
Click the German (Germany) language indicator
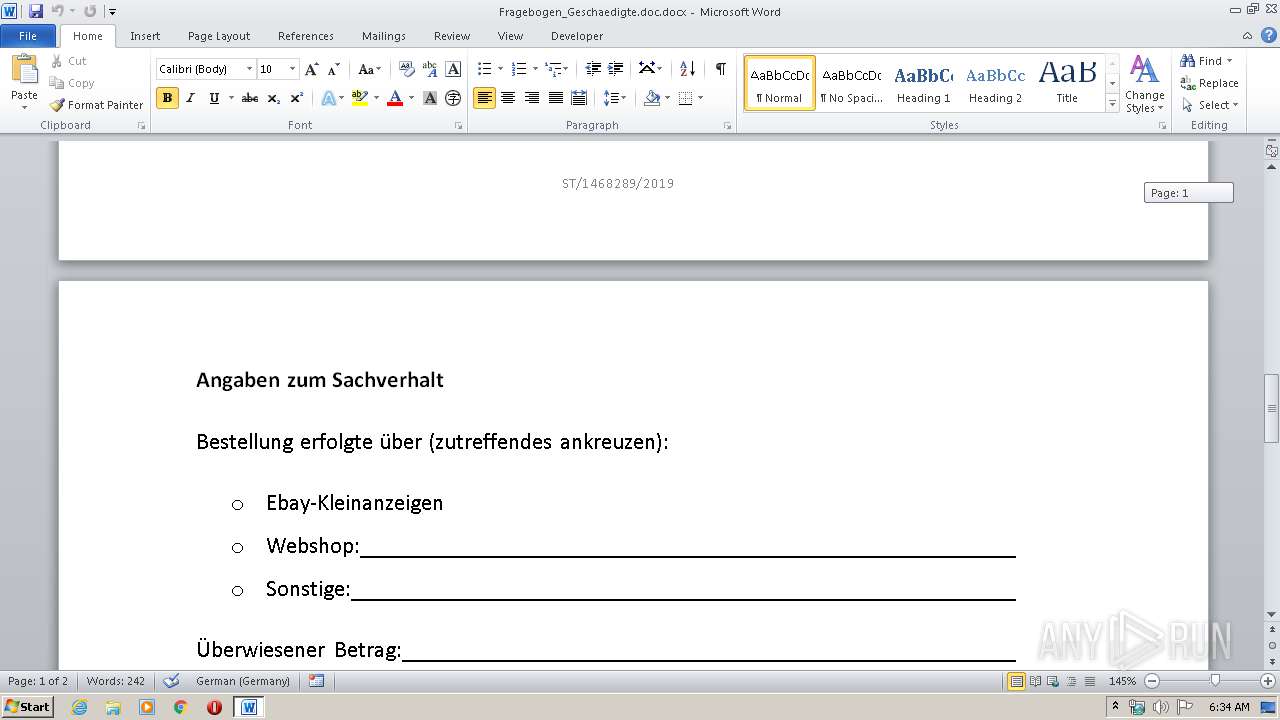[243, 681]
